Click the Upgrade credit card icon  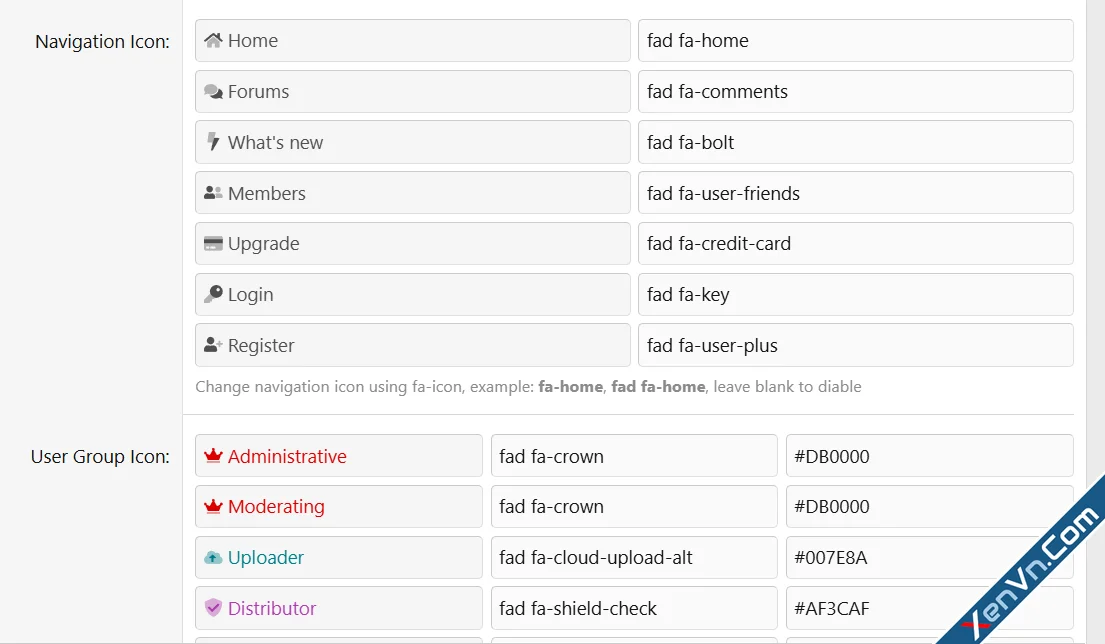[213, 243]
